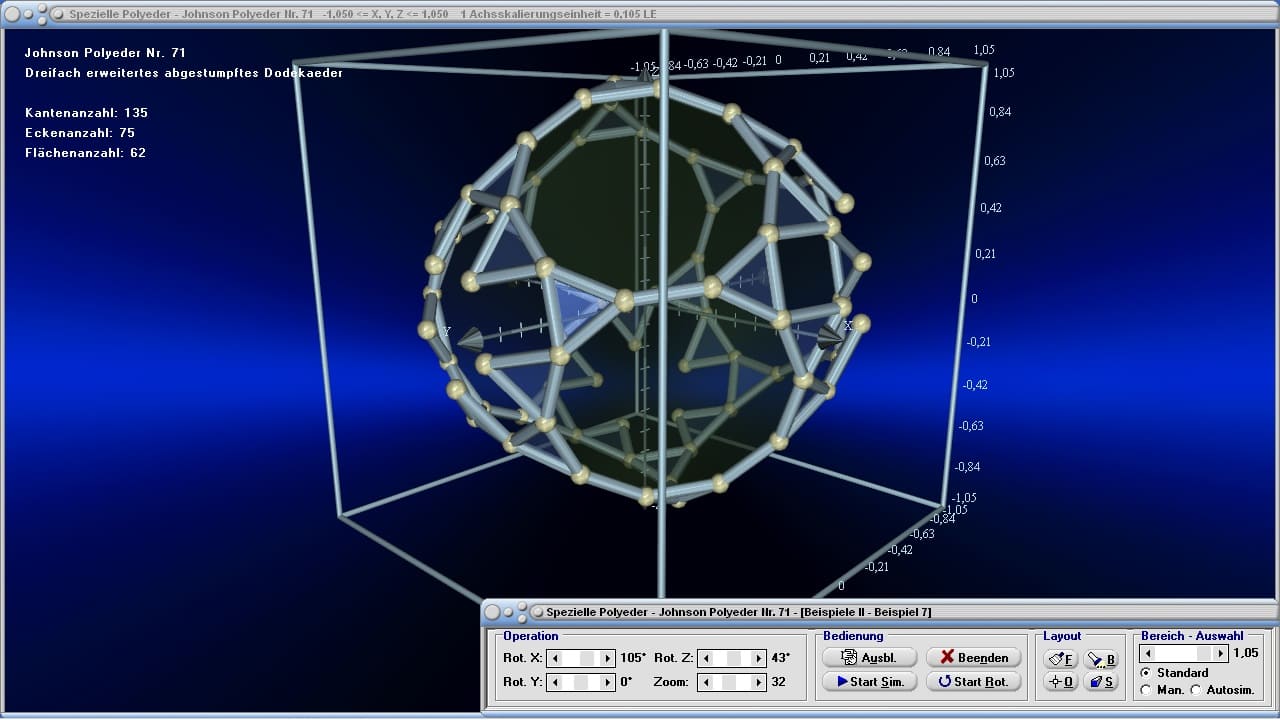
Task: Select the Autosim. radio option
Action: pos(1196,690)
